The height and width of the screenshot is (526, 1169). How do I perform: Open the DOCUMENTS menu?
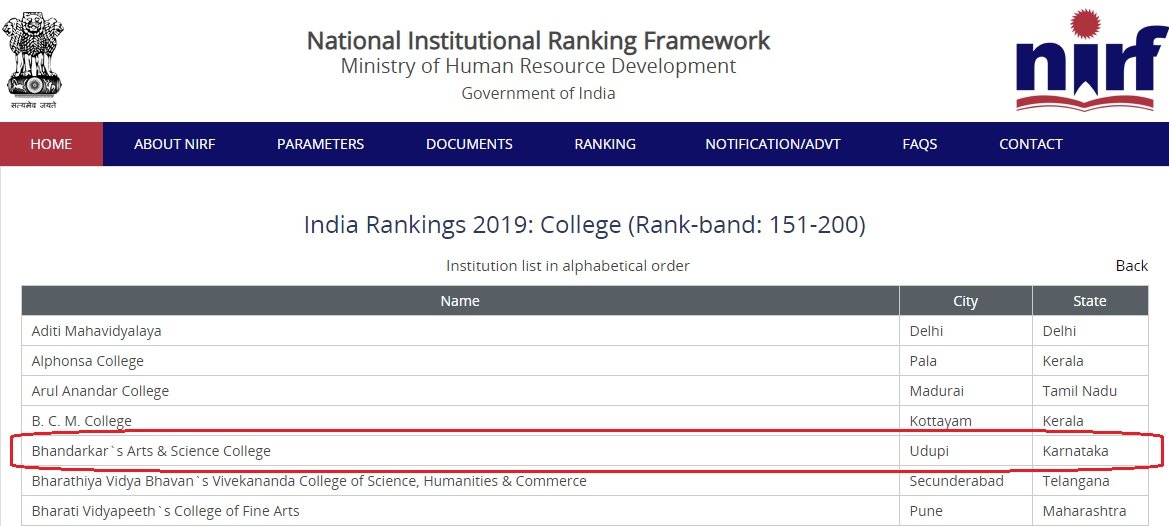(x=469, y=144)
